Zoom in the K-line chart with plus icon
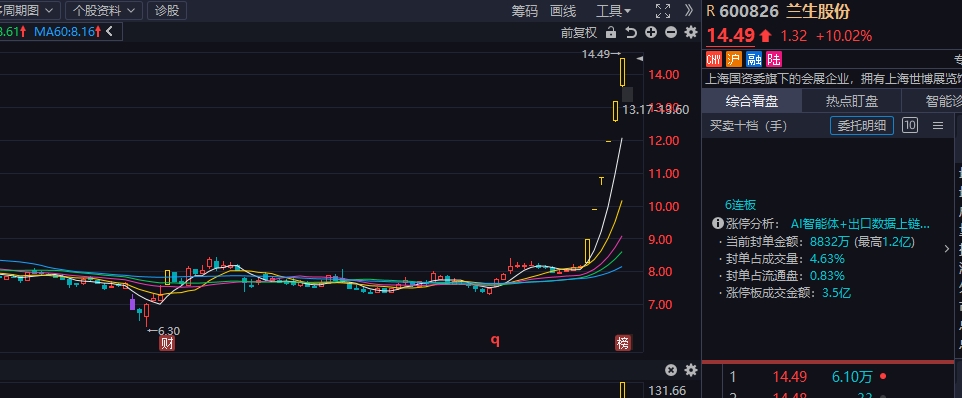Screen dimensions: 962x398 coord(651,33)
